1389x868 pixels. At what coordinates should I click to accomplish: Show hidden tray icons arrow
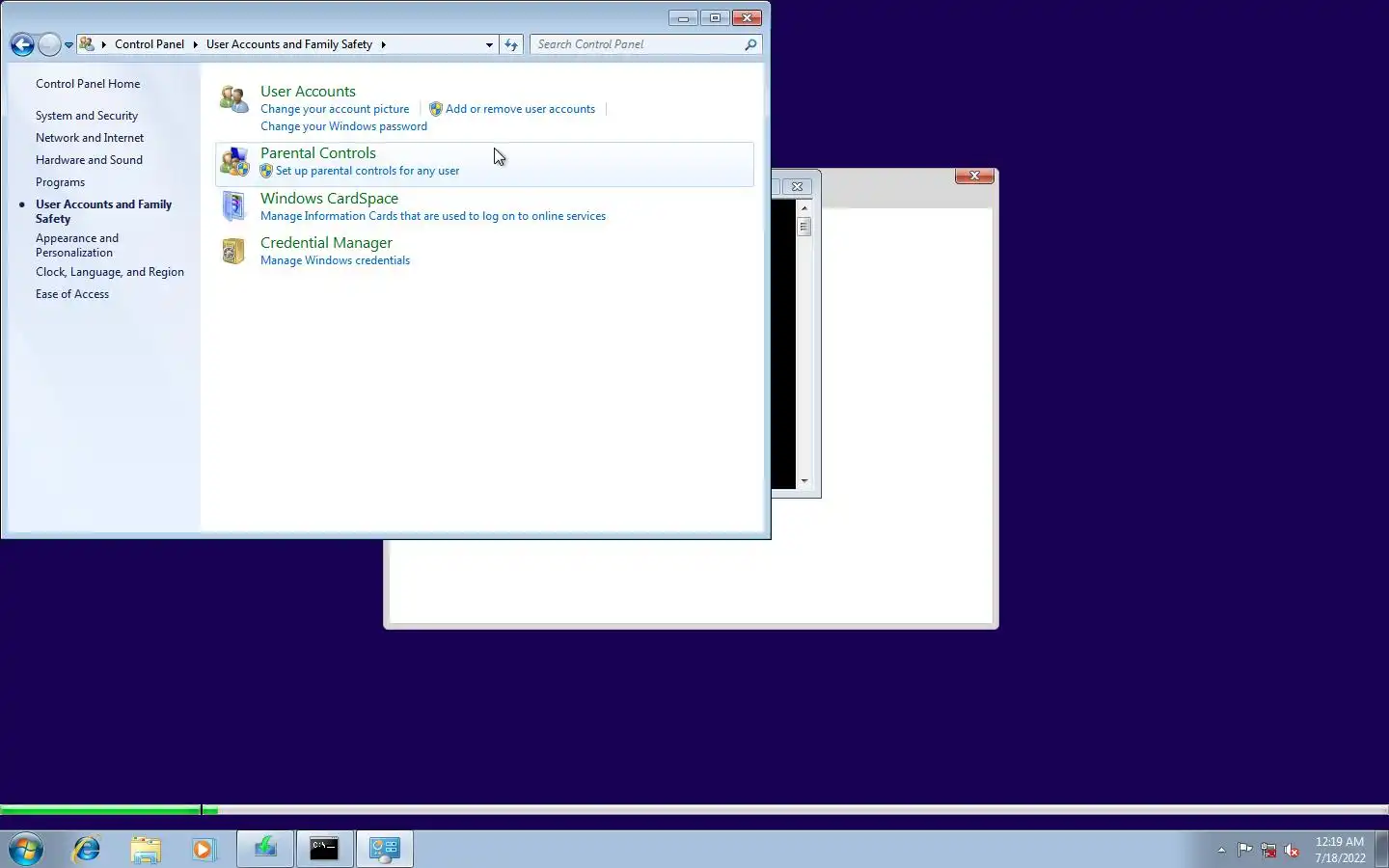point(1221,850)
